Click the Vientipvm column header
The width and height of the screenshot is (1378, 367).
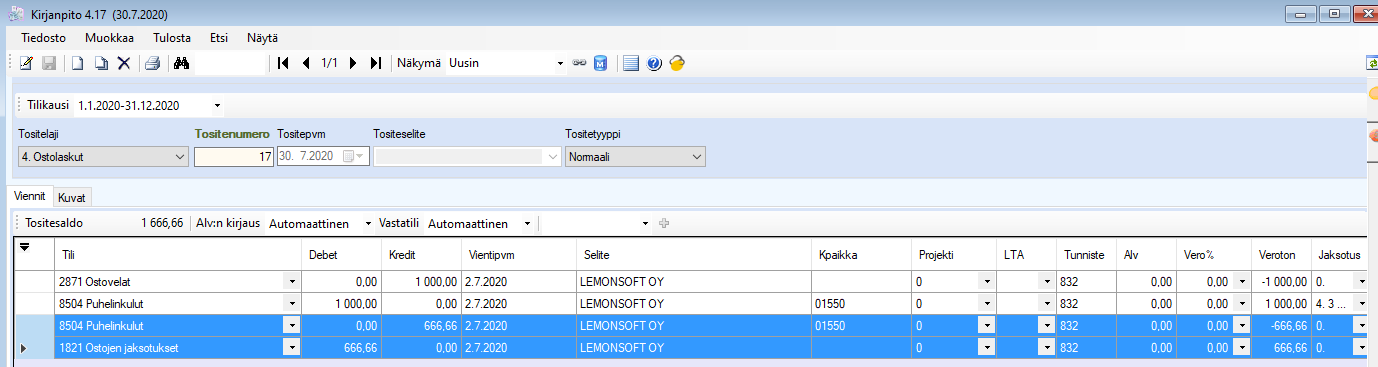[518, 254]
